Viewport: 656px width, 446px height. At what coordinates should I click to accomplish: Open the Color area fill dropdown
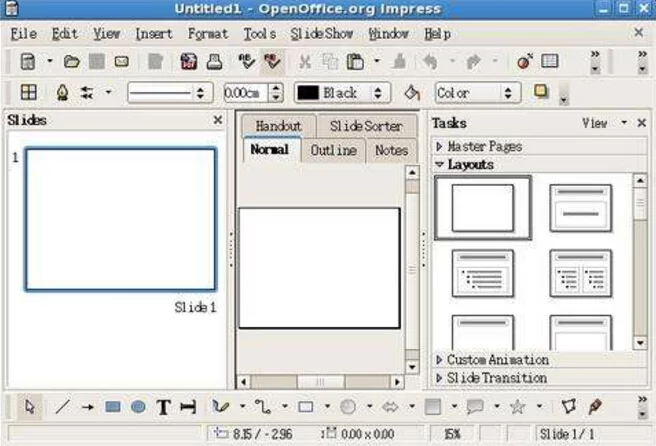(477, 93)
